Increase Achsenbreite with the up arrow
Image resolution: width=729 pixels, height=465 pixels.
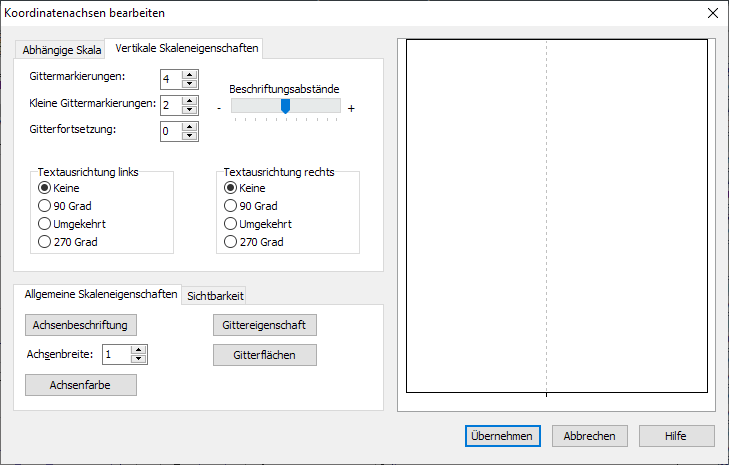coord(139,349)
